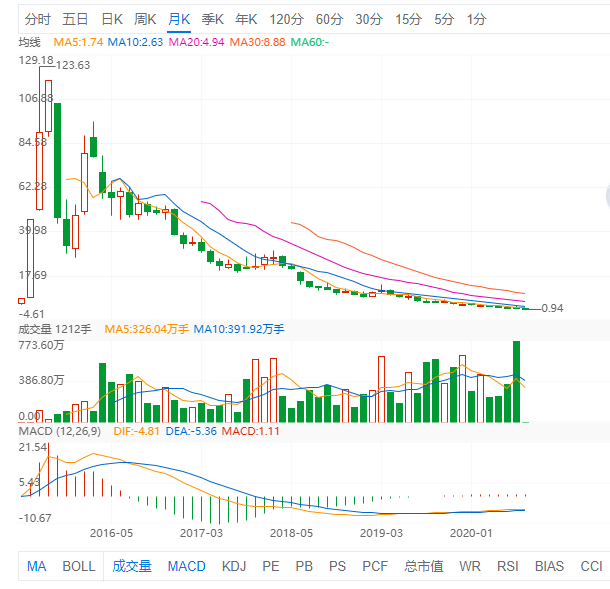Select the 15分 timeframe tab
This screenshot has height=589, width=610.
(408, 19)
